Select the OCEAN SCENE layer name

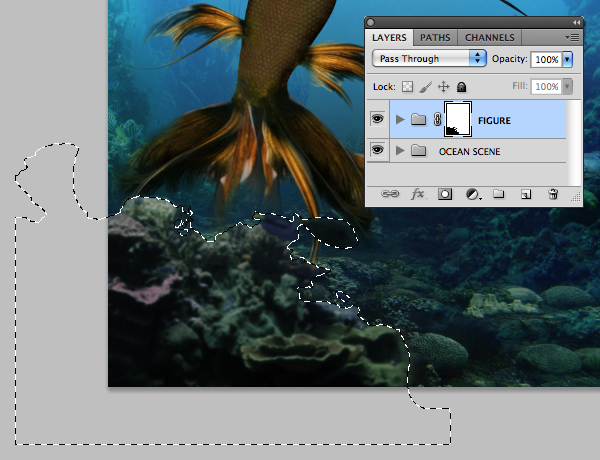469,152
